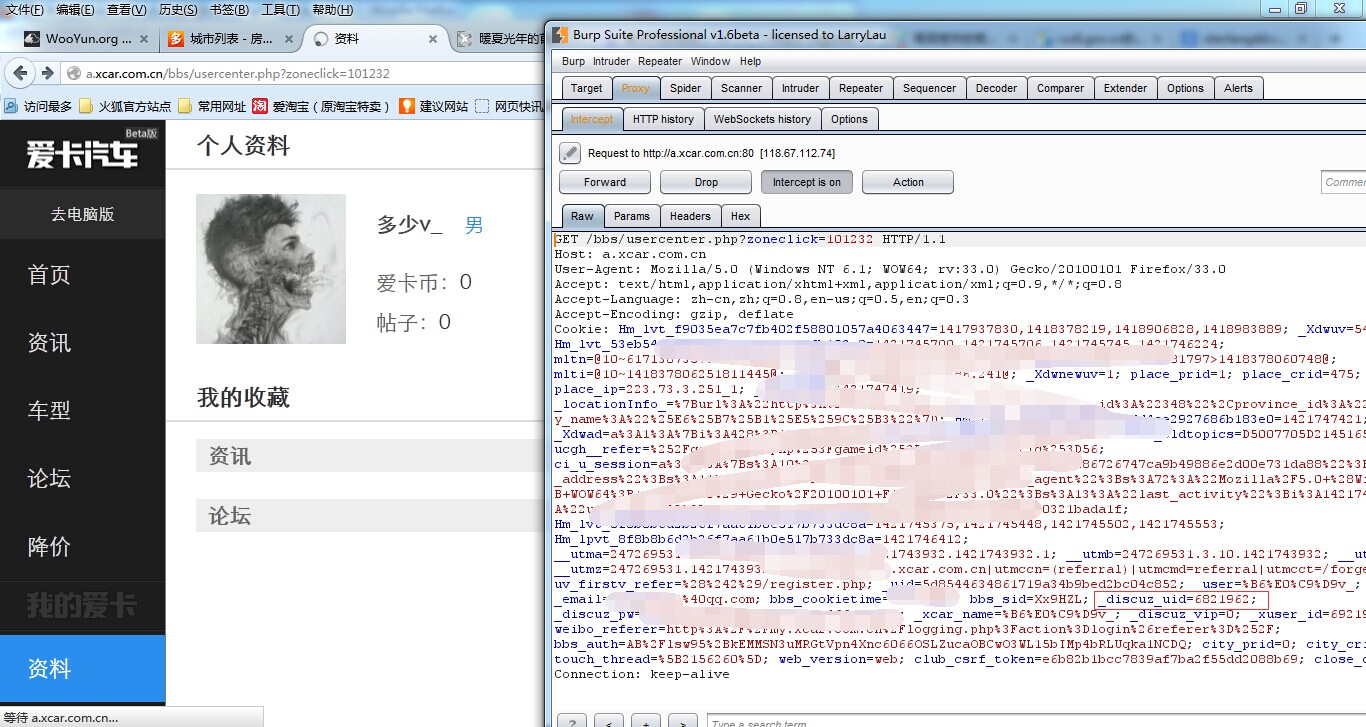Viewport: 1366px width, 727px height.
Task: Click the Burp search term field
Action: coord(1036,722)
